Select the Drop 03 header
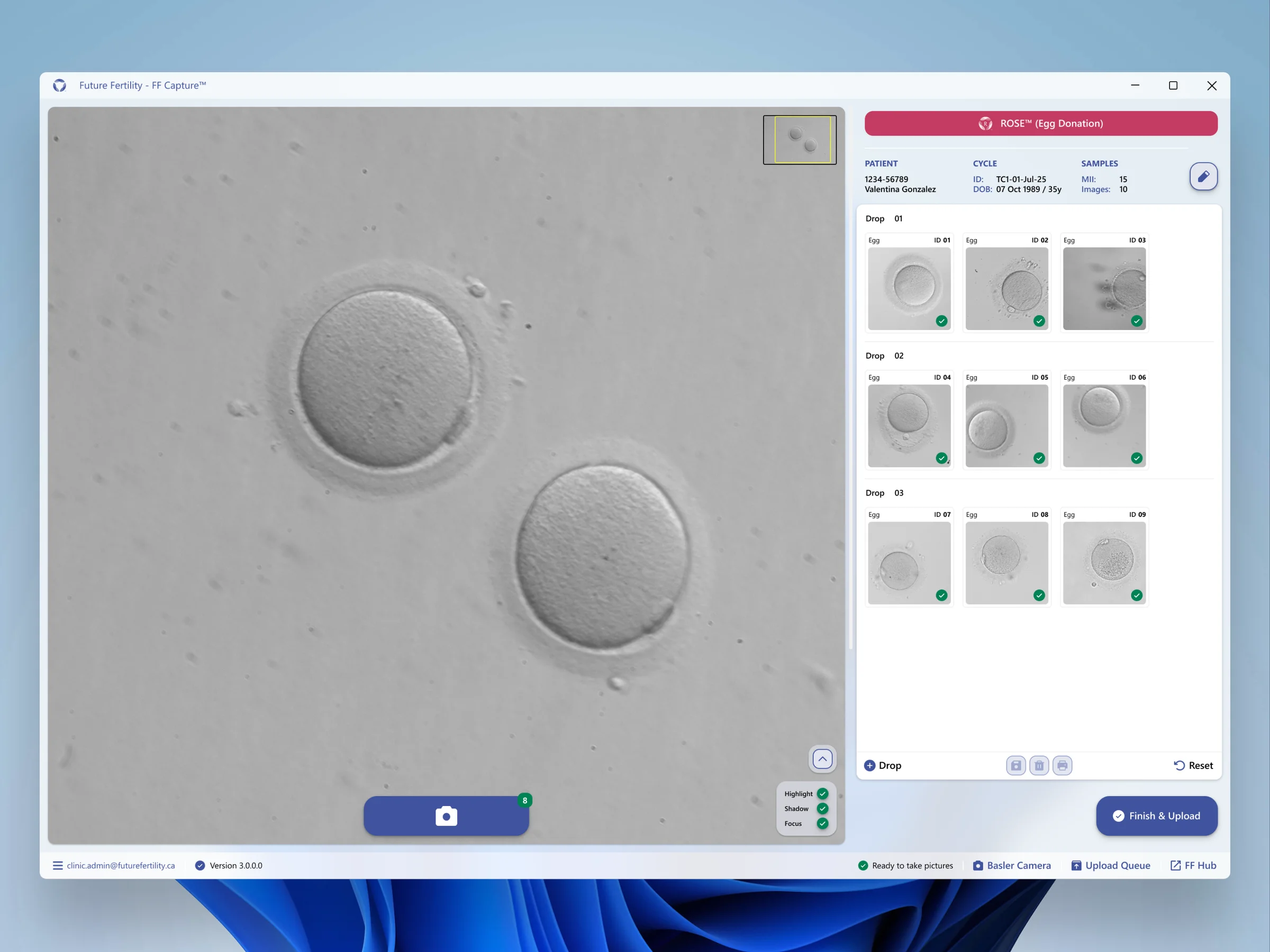This screenshot has height=952, width=1270. (884, 493)
